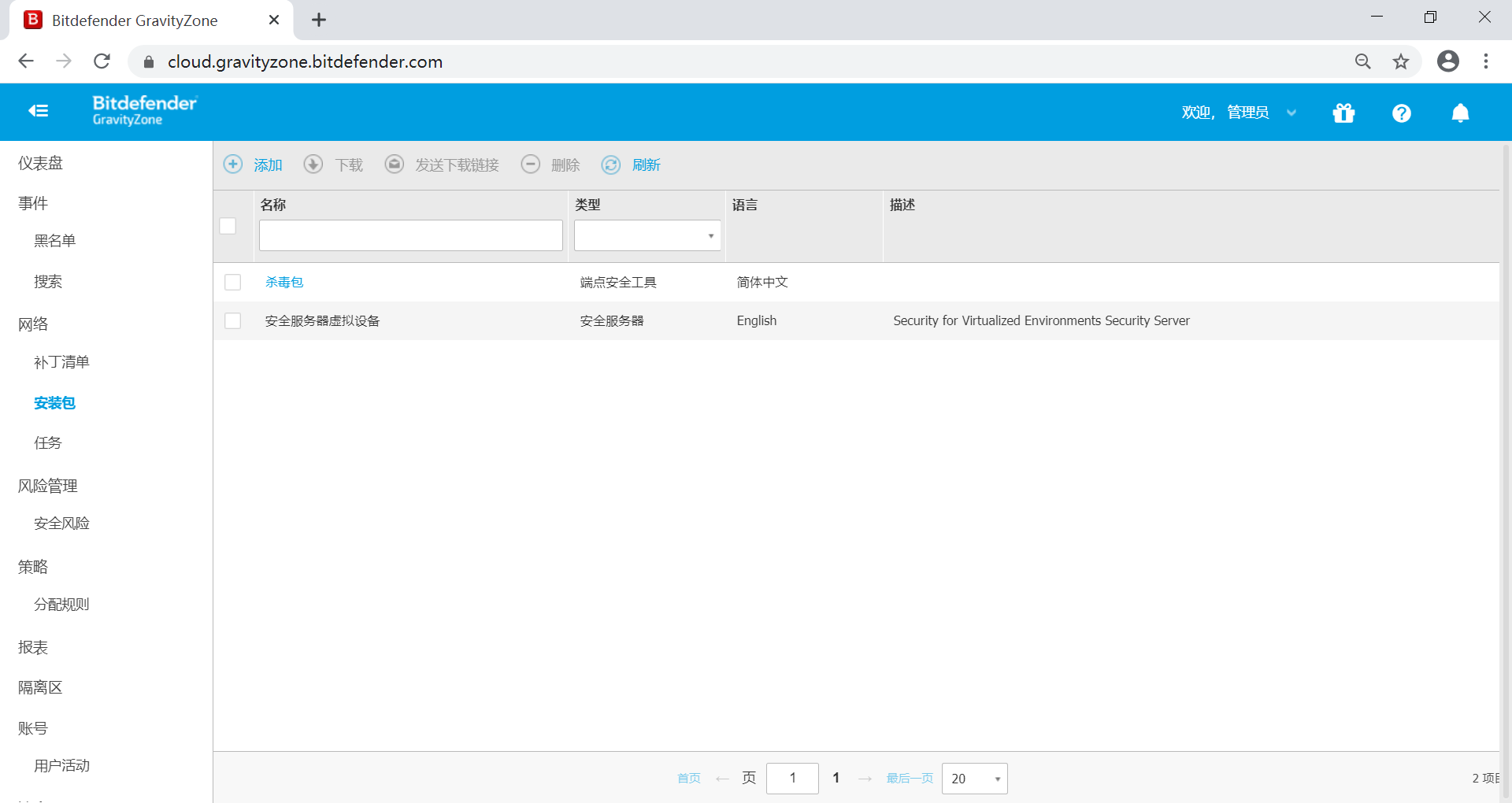Open 报表 in the sidebar

coord(33,647)
